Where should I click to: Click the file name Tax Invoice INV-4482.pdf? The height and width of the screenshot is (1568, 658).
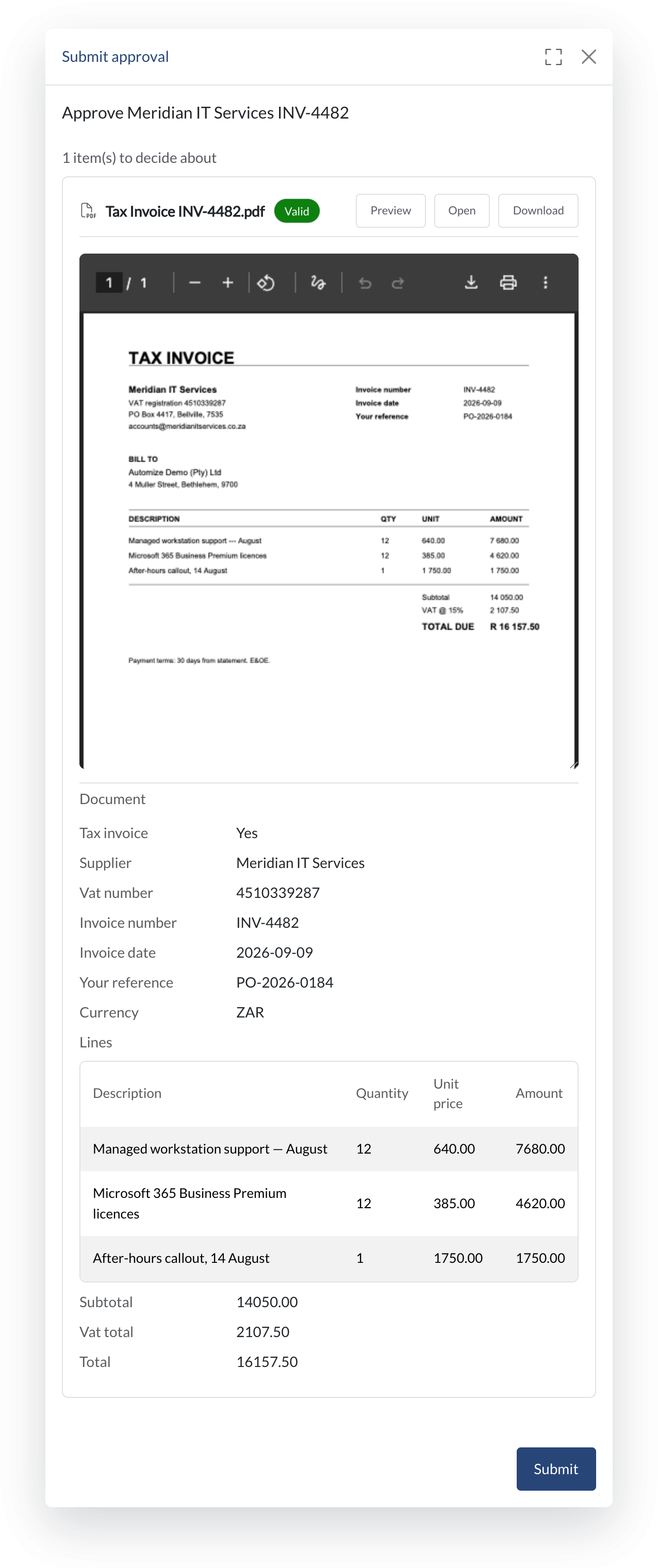pos(185,211)
